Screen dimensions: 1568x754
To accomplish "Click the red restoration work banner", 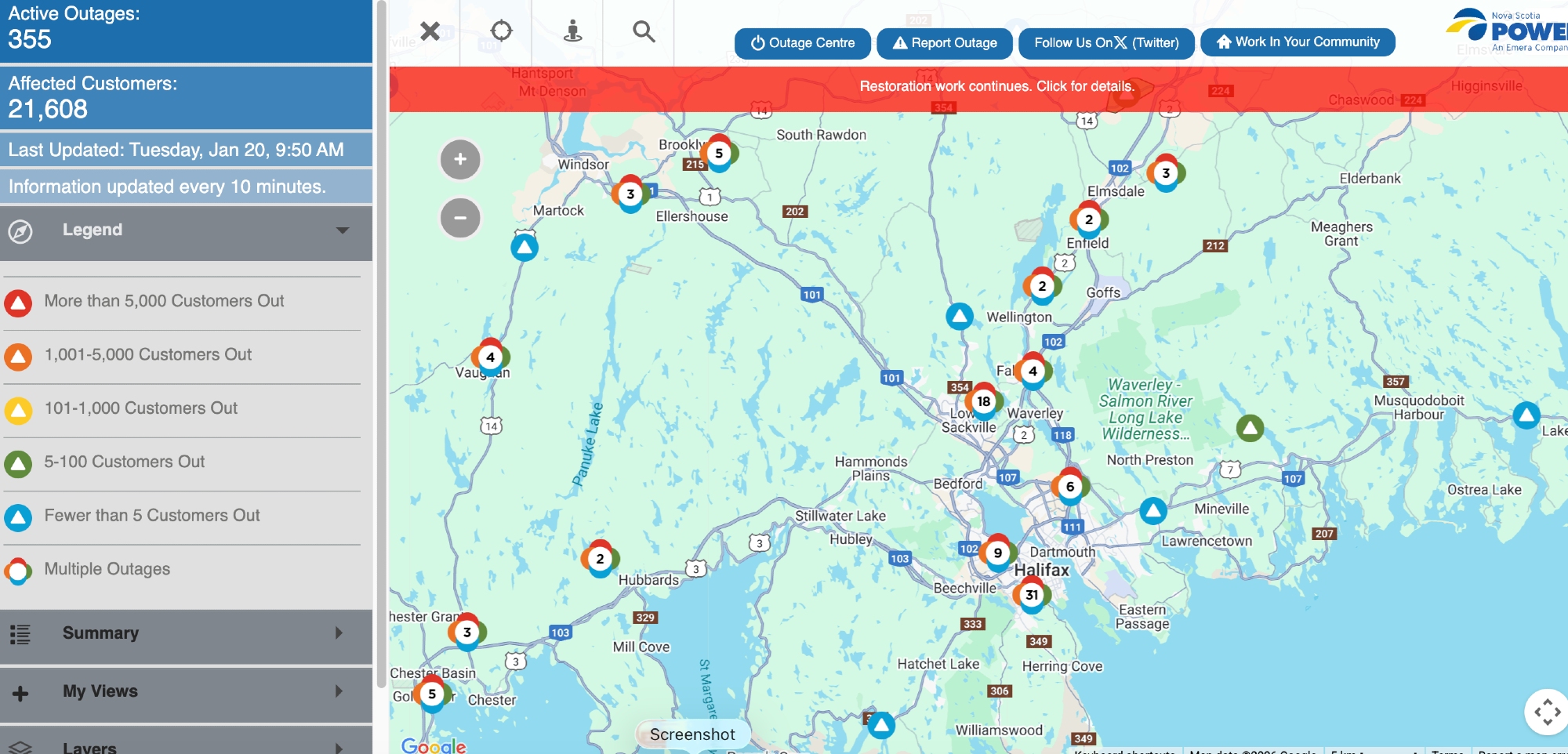I will 996,87.
